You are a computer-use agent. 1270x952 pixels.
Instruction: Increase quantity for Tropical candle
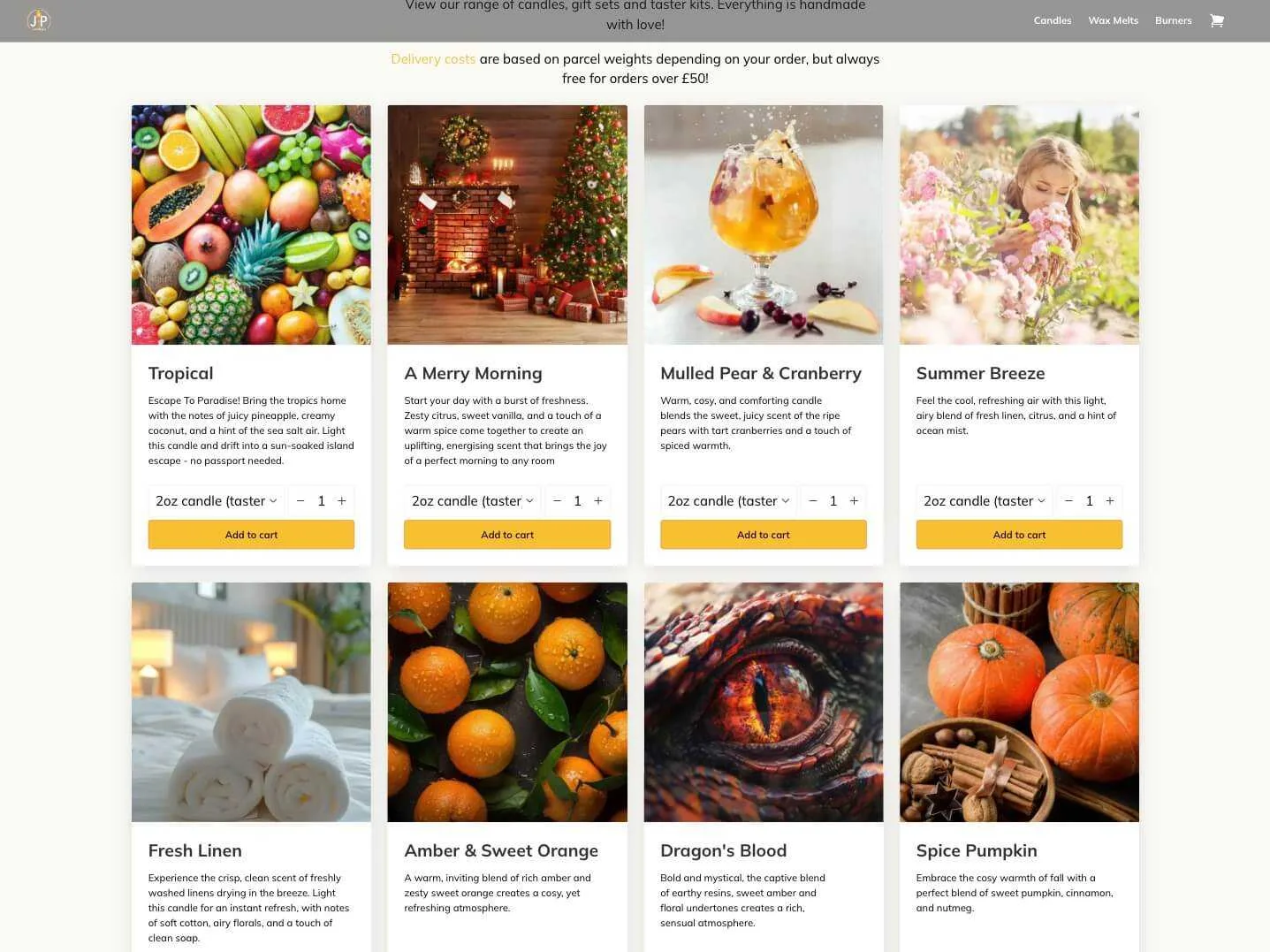click(342, 500)
